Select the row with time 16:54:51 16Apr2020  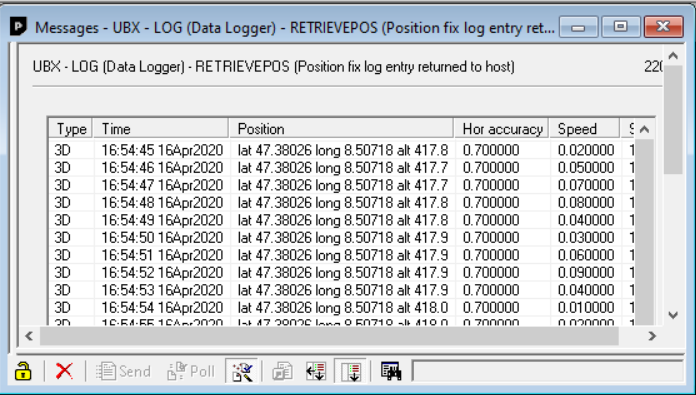click(342, 255)
